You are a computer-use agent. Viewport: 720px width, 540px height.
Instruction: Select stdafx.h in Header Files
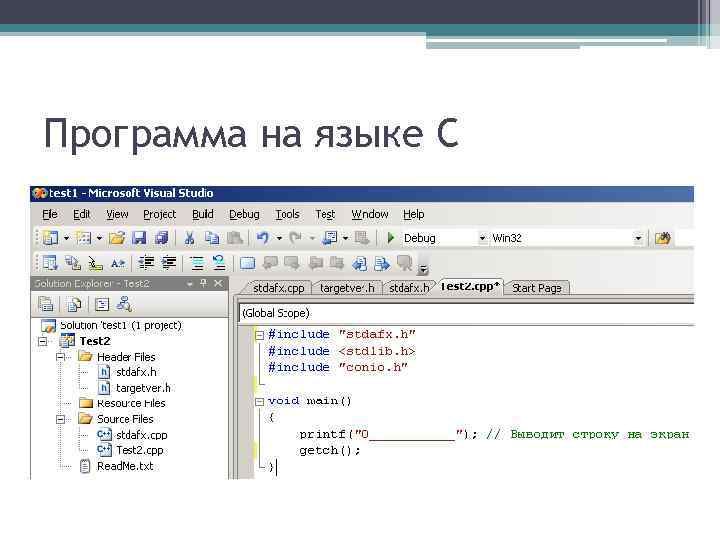point(136,372)
